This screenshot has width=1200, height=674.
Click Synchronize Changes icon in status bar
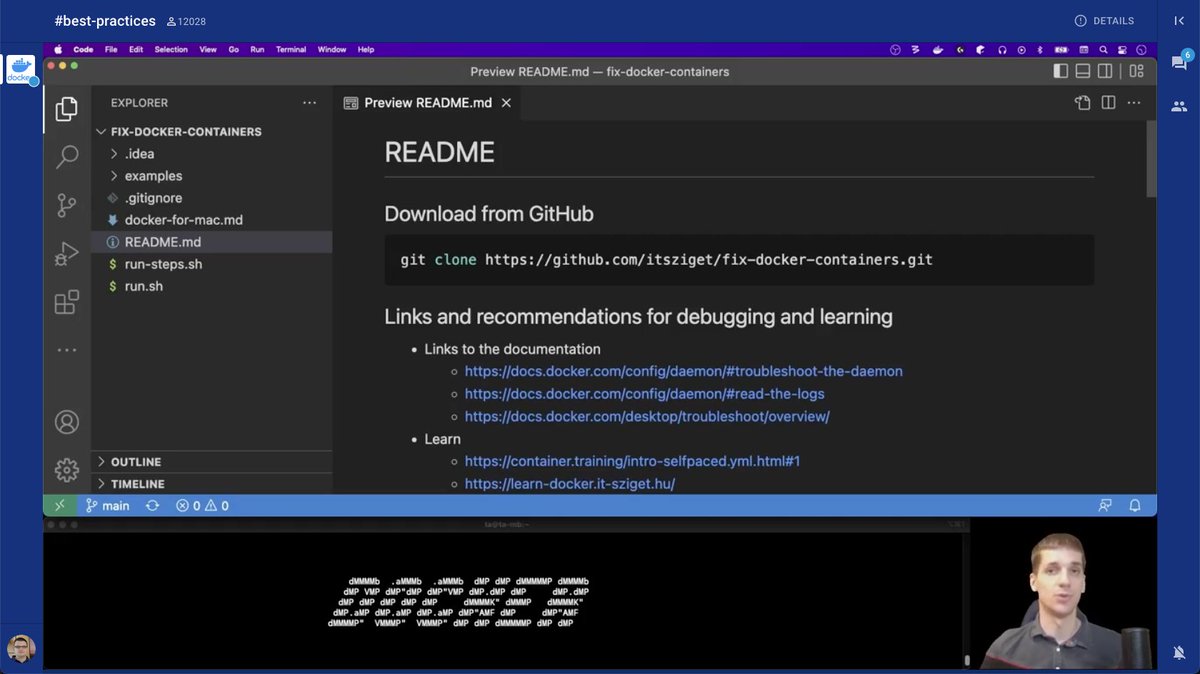pyautogui.click(x=152, y=505)
